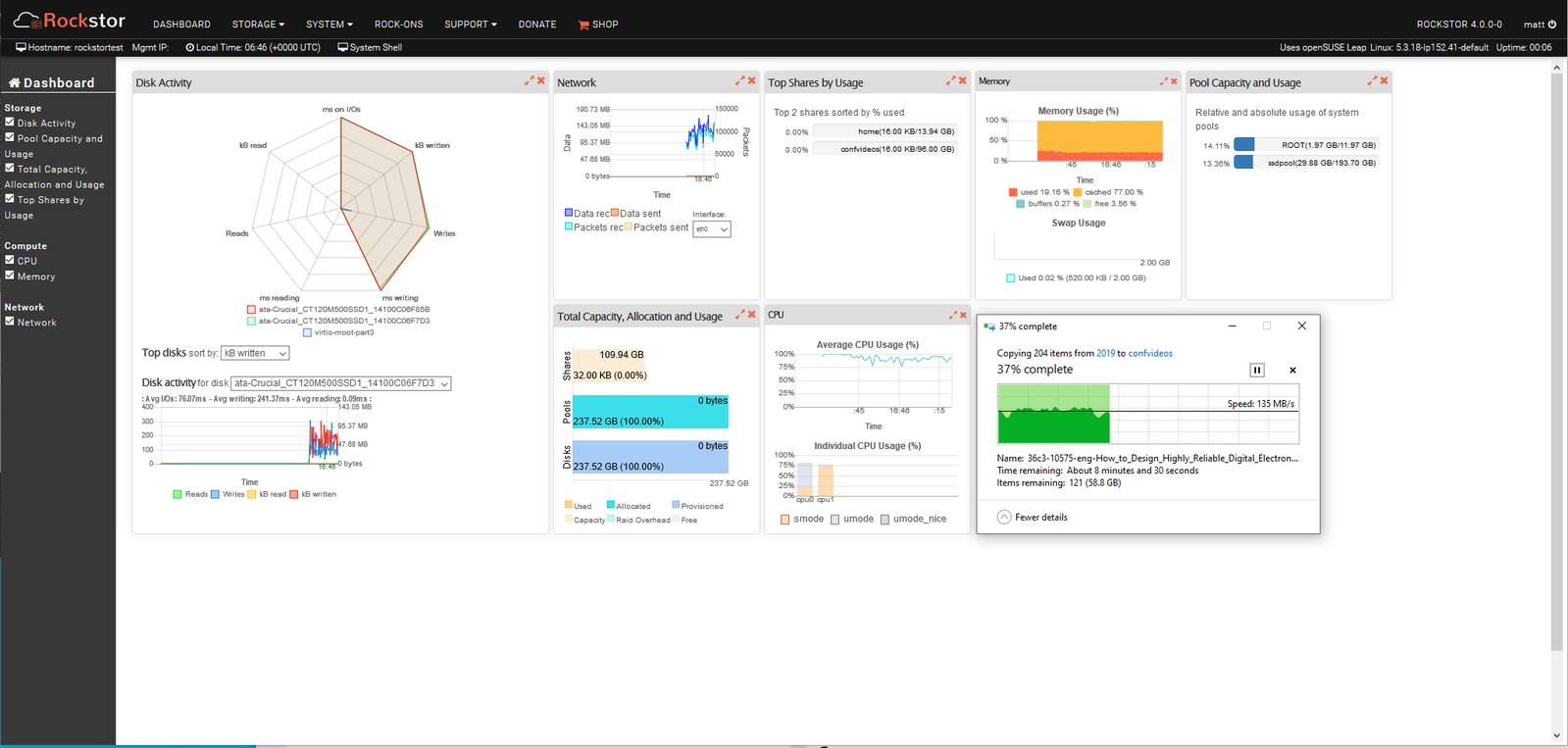Toggle umode_nice legend box in CPU widget

click(x=885, y=520)
